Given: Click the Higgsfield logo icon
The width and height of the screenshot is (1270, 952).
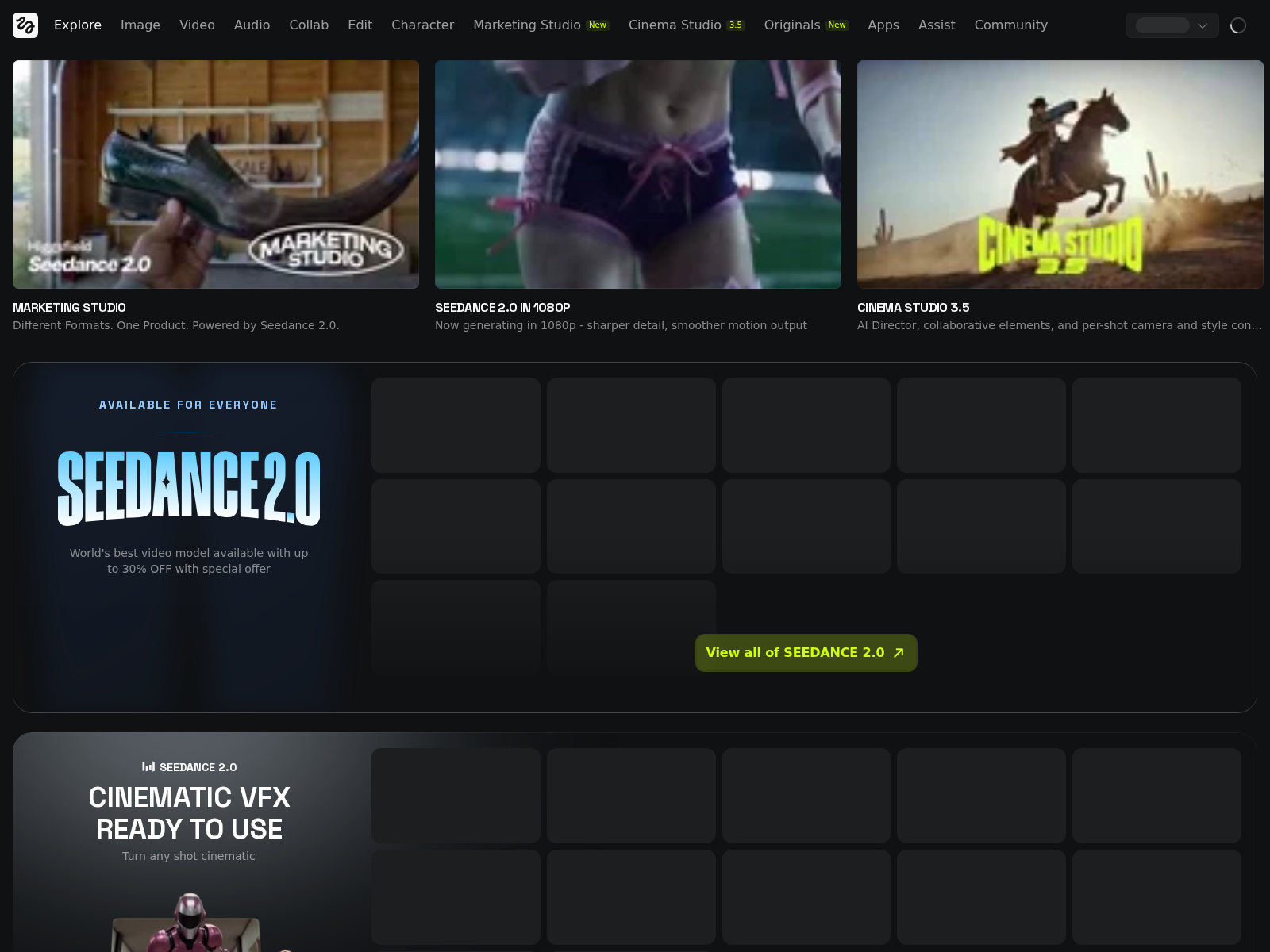Looking at the screenshot, I should [25, 25].
